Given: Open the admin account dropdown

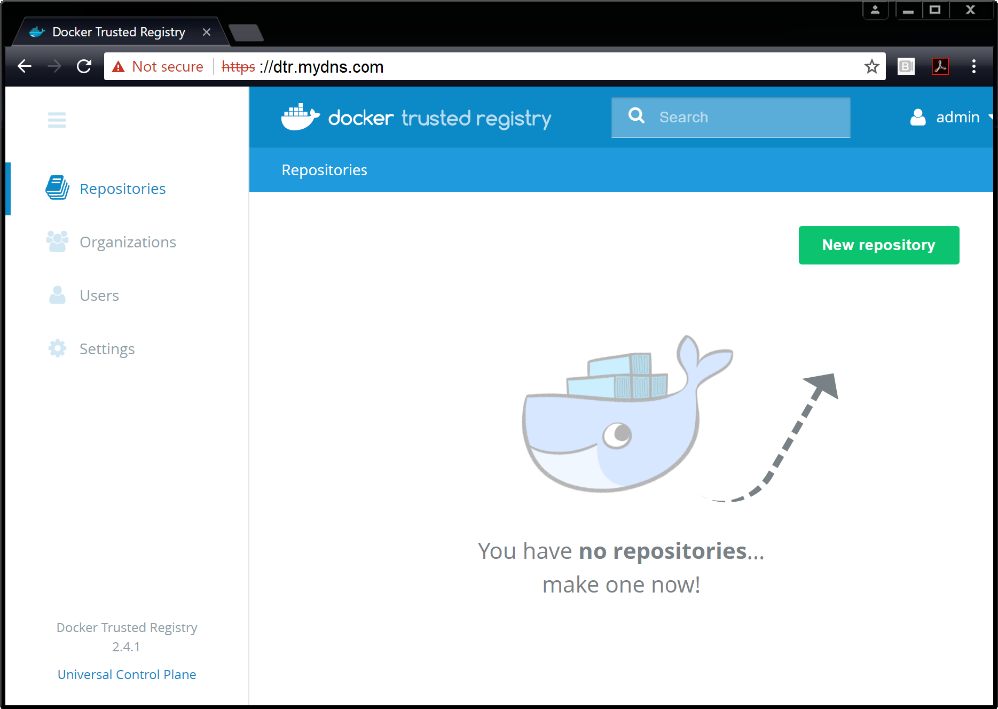Looking at the screenshot, I should pyautogui.click(x=951, y=117).
